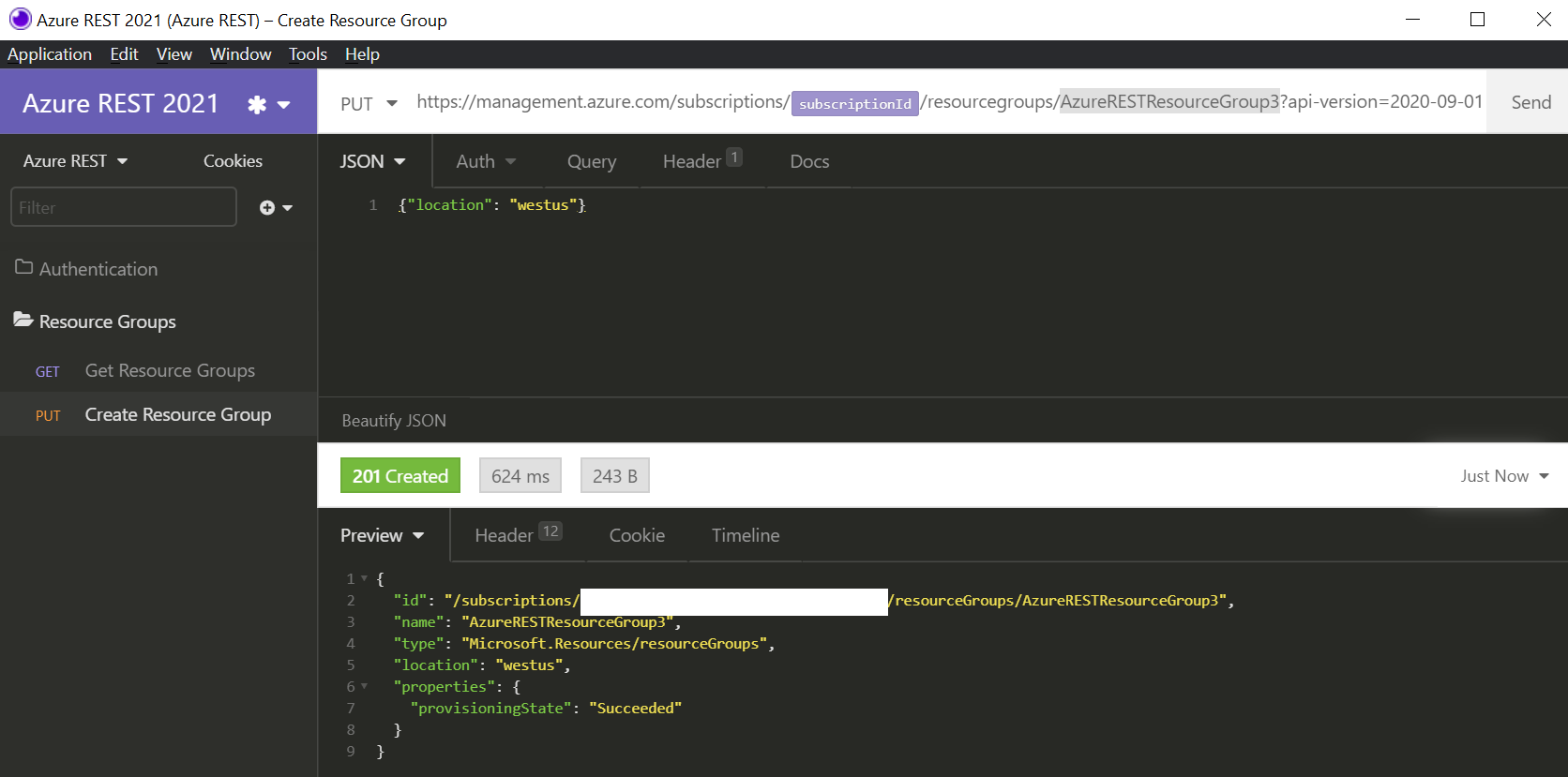Collapse JSON response root at line 1
This screenshot has height=777, width=1568.
click(365, 579)
